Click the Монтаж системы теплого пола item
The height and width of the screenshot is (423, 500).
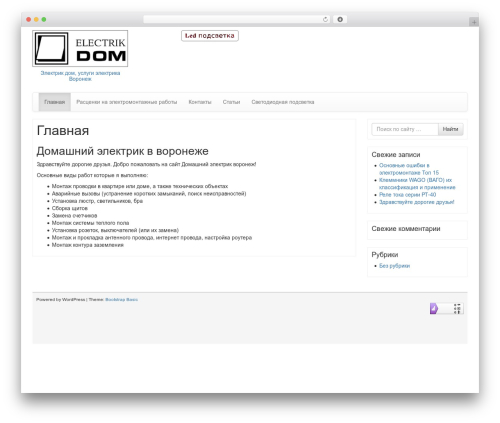click(x=90, y=223)
